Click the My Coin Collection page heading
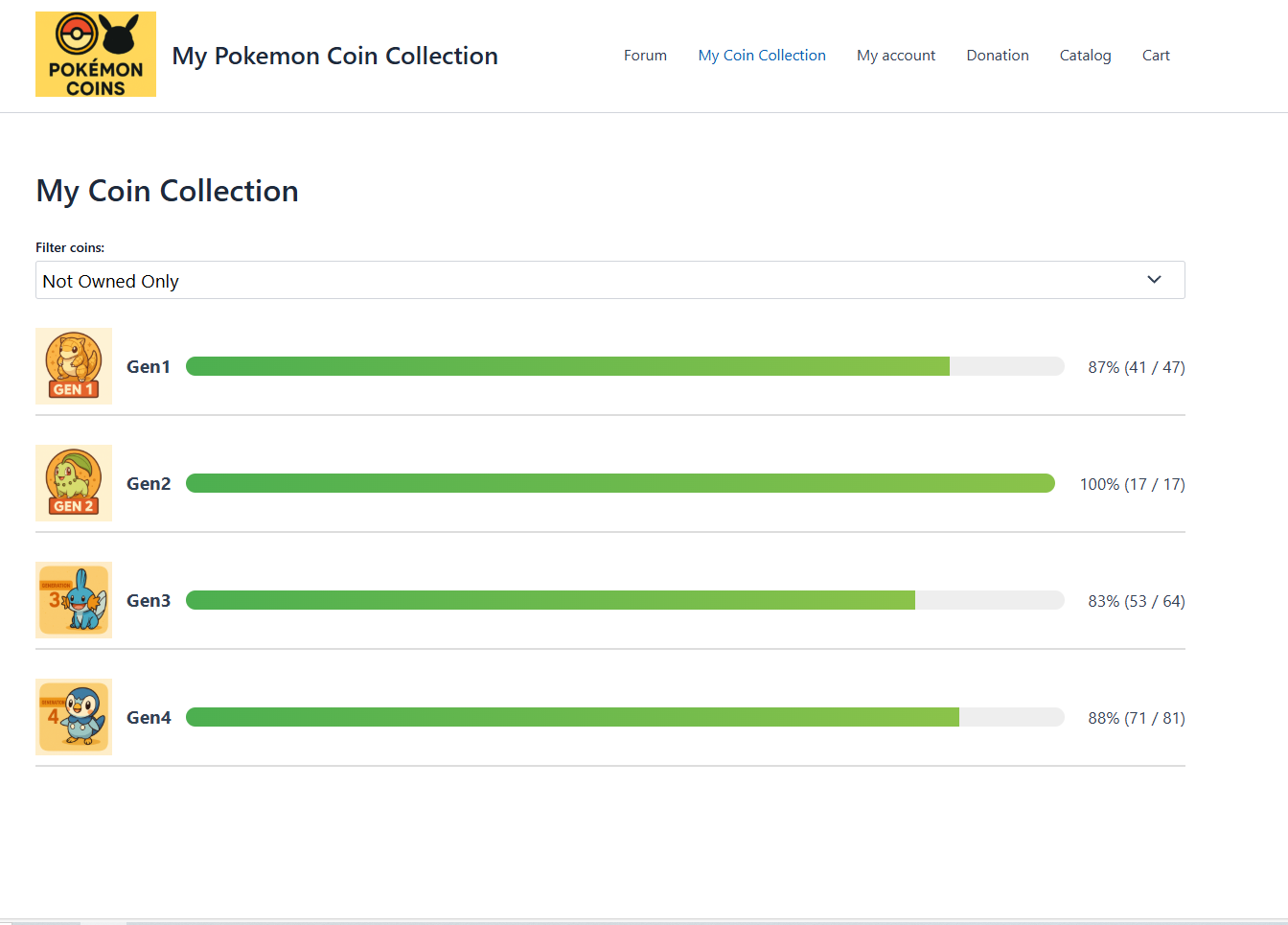 click(x=168, y=191)
